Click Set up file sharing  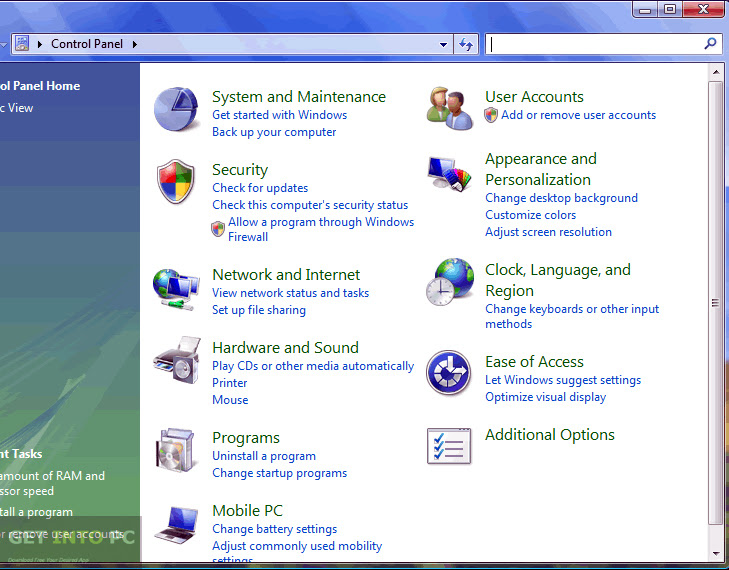(259, 310)
